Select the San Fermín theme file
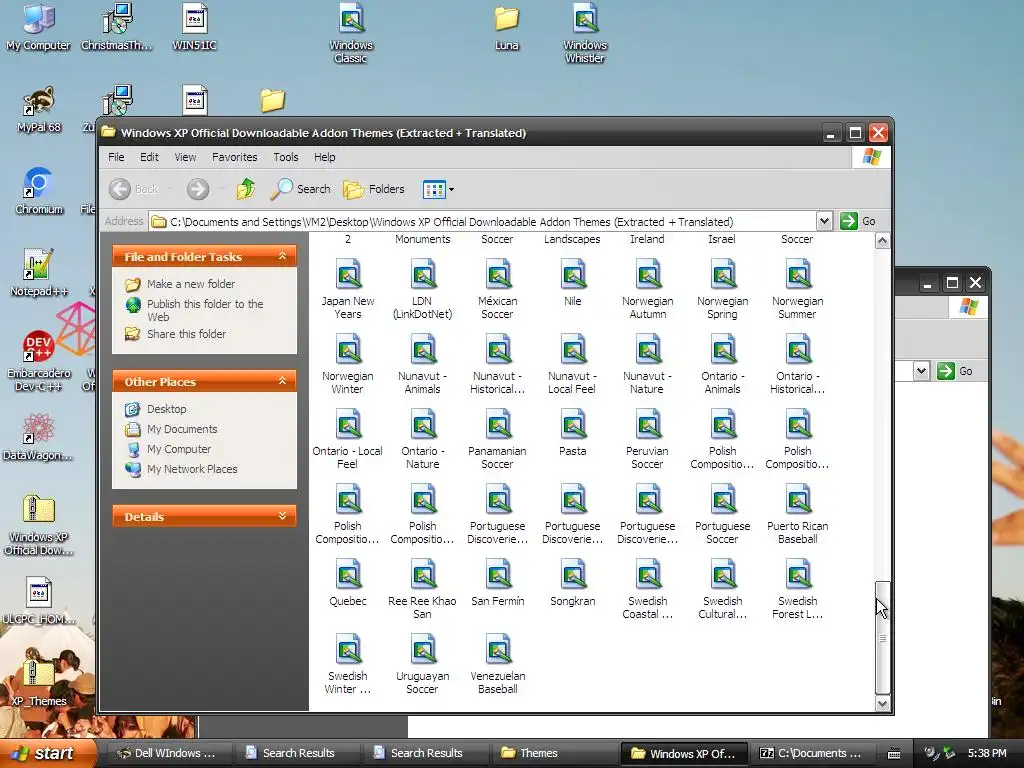1024x768 pixels. (498, 583)
